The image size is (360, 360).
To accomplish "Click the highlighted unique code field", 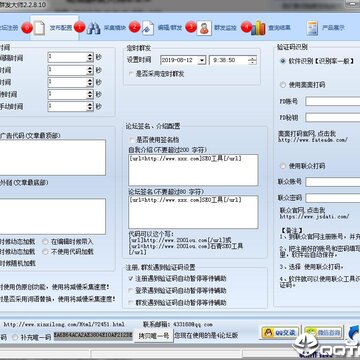I will (93, 335).
